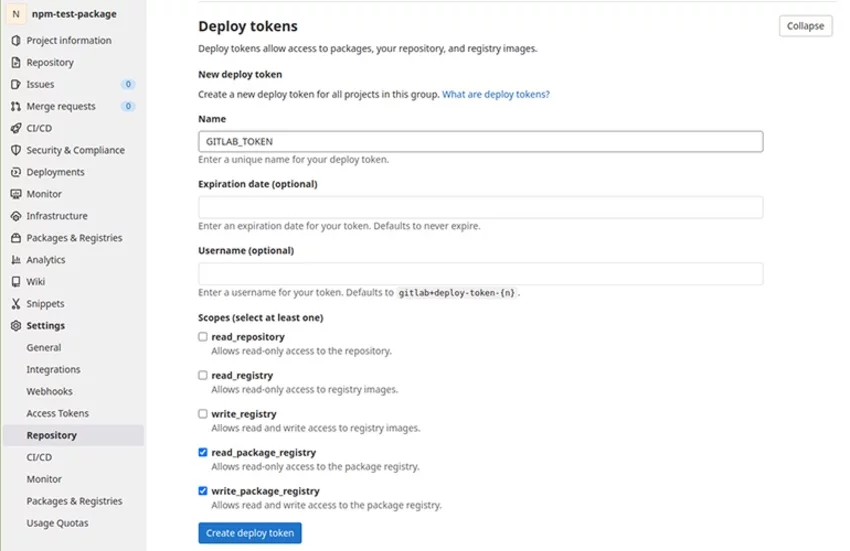Click the CI/CD rocket icon

click(16, 129)
